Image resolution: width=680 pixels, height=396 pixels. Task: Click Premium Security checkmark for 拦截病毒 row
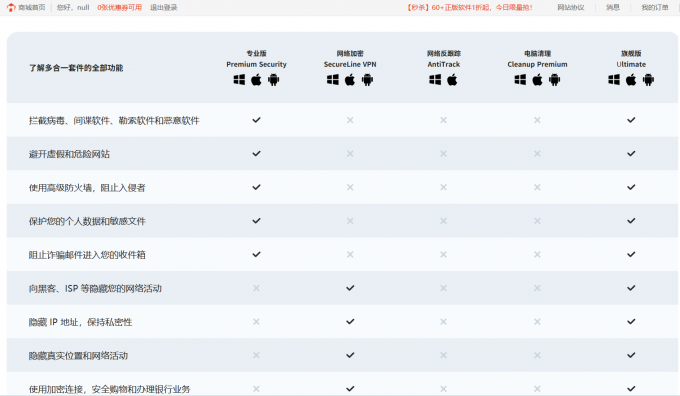click(256, 120)
